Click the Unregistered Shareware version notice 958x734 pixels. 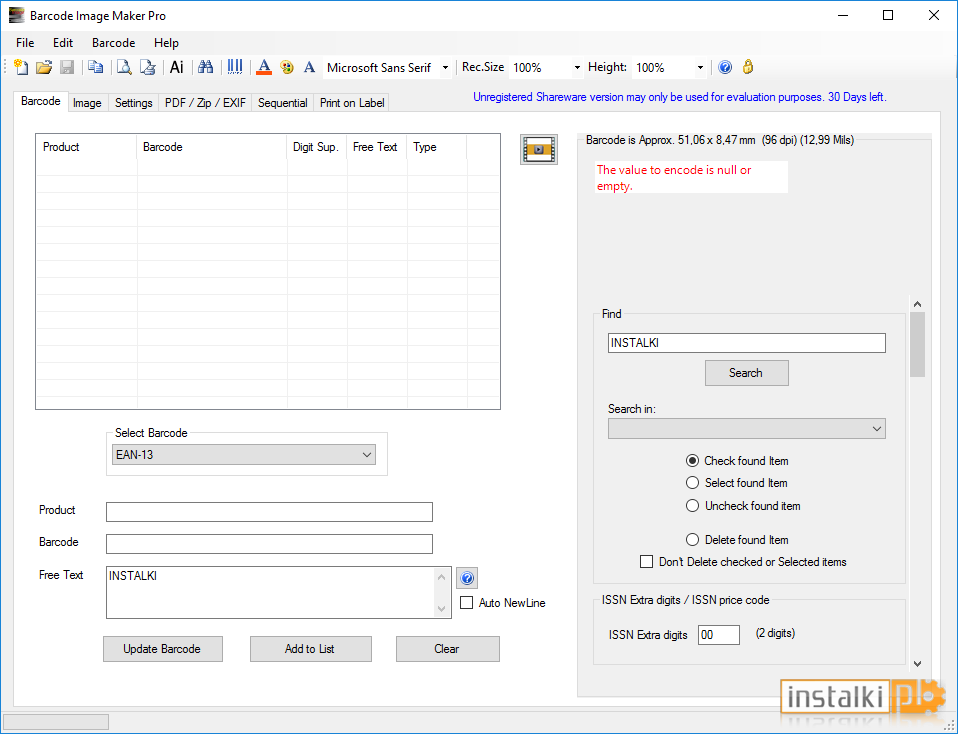[679, 97]
